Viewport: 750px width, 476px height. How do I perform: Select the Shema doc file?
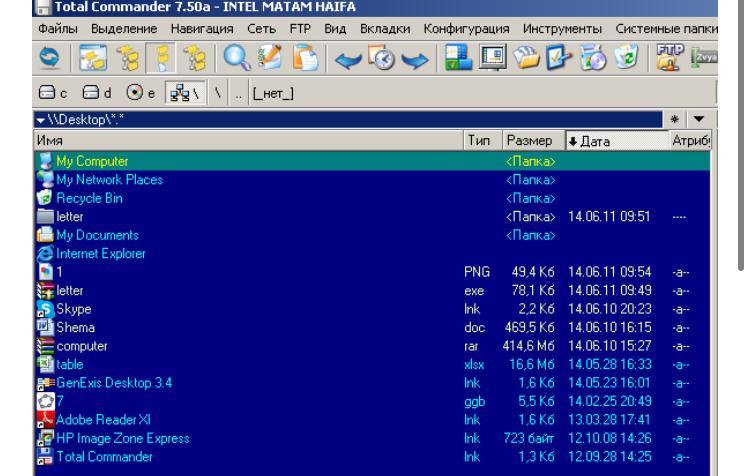point(372,328)
